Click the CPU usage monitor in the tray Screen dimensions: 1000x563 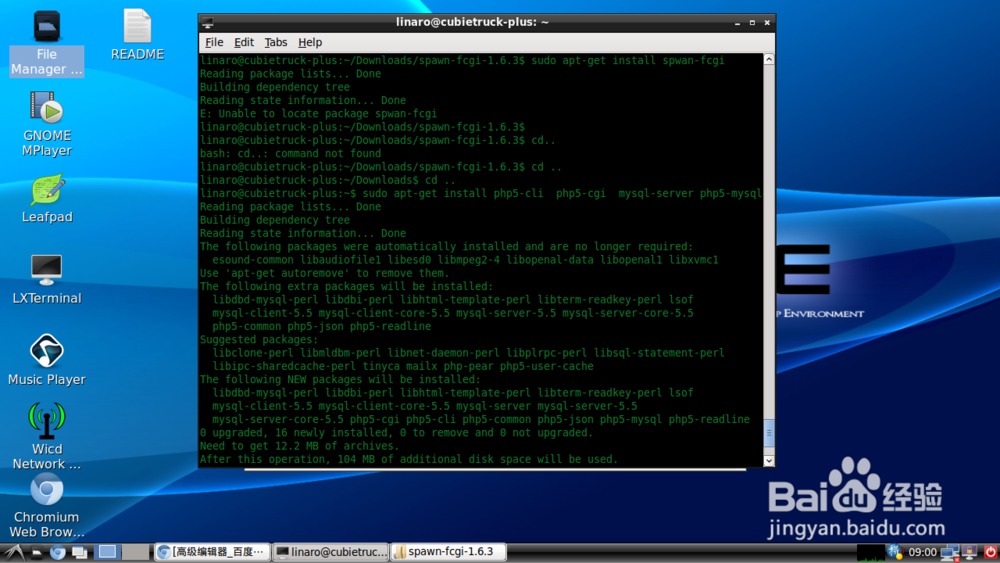tap(871, 553)
